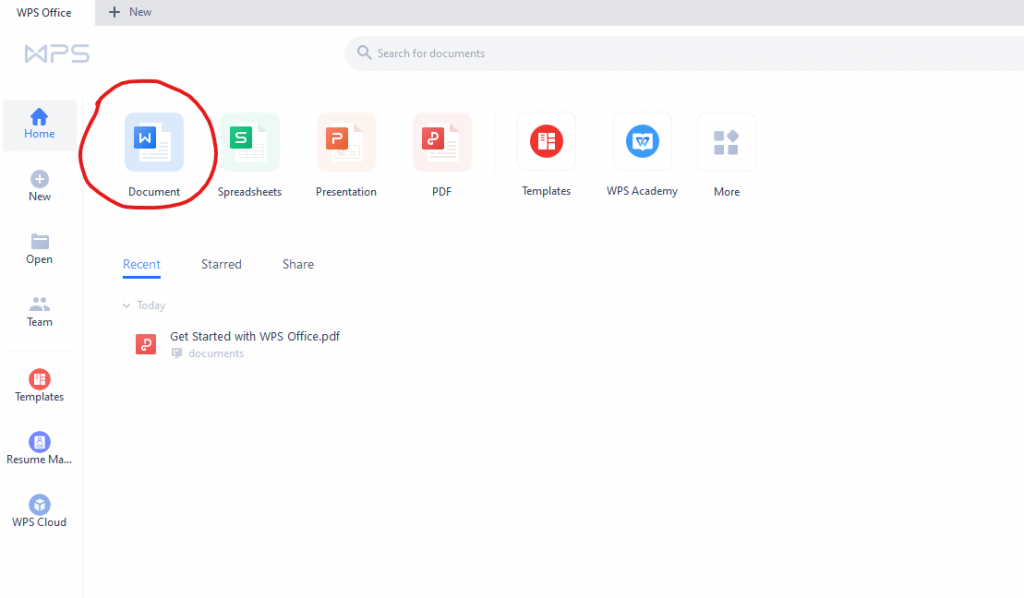Open the folder icon labeled Open
Screen dimensions: 1024x598
(39, 242)
